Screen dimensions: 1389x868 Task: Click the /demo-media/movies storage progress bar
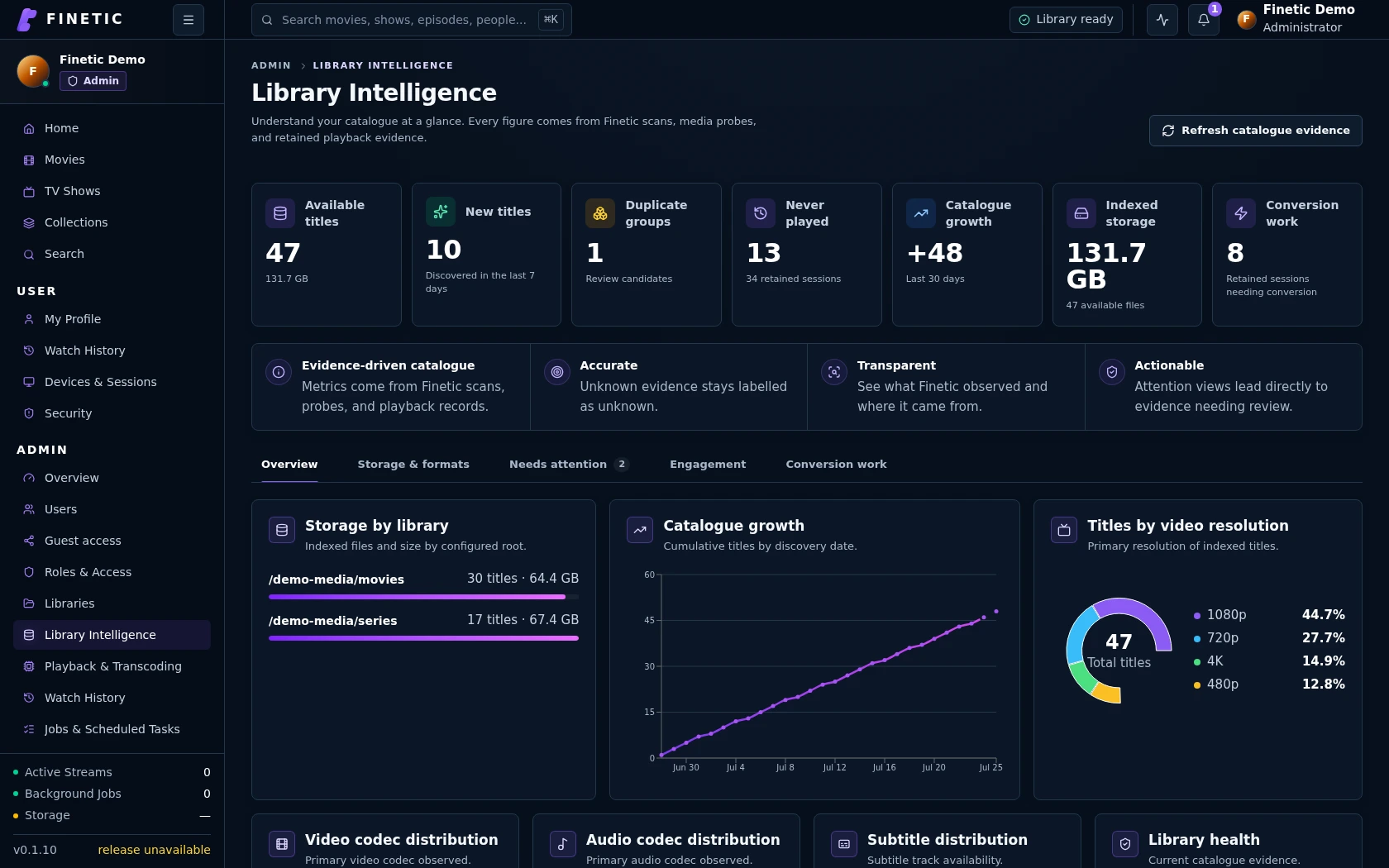pos(423,597)
